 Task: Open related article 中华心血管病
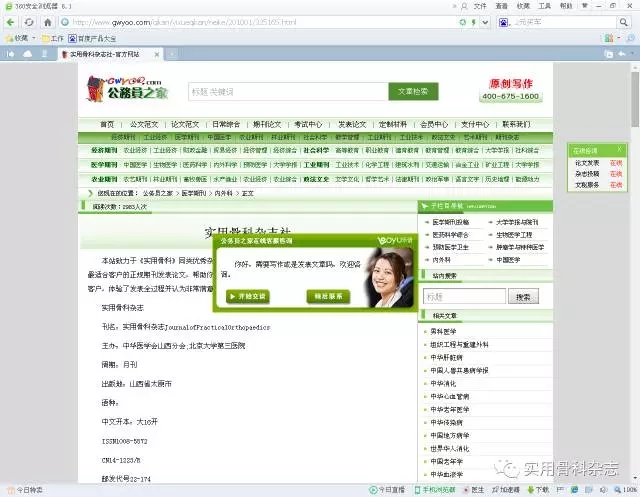point(450,396)
